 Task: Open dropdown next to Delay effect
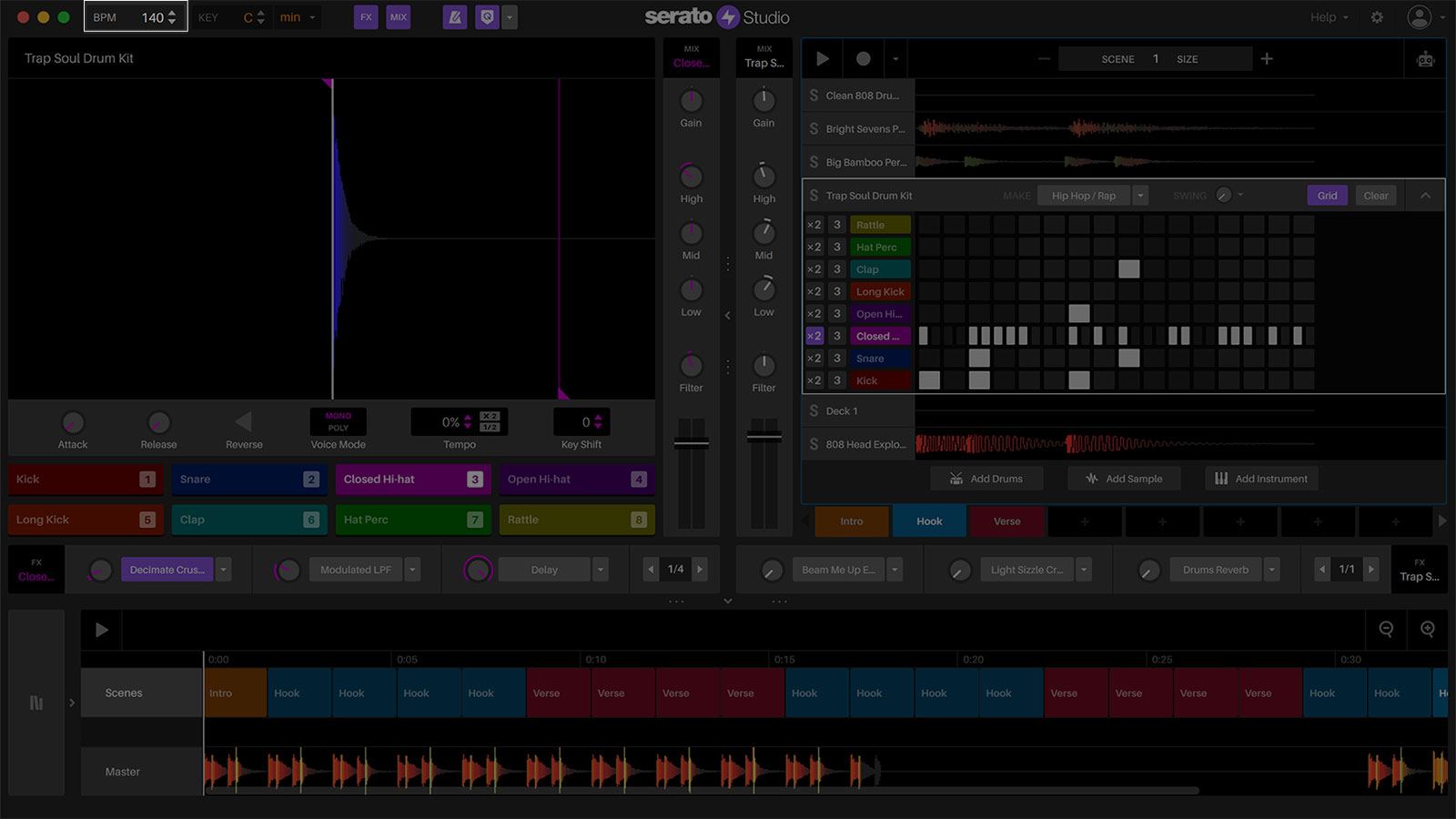601,570
